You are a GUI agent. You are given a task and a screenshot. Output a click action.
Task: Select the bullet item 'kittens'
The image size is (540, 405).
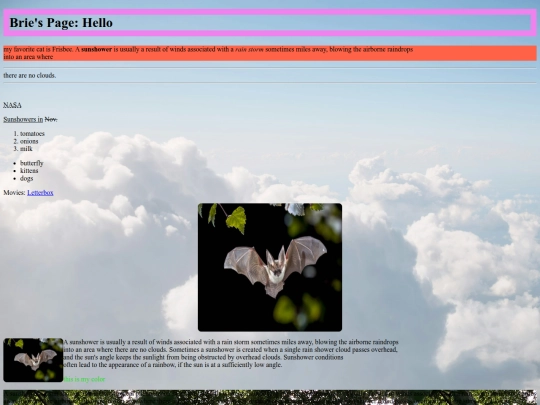coord(29,171)
